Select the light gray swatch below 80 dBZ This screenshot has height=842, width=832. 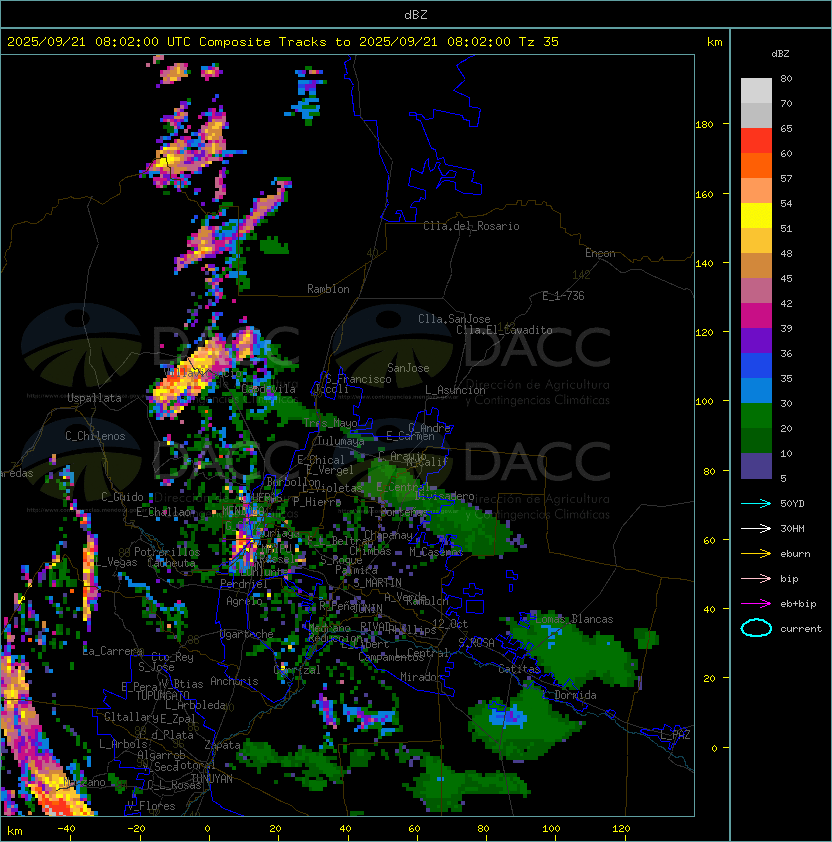pos(756,91)
